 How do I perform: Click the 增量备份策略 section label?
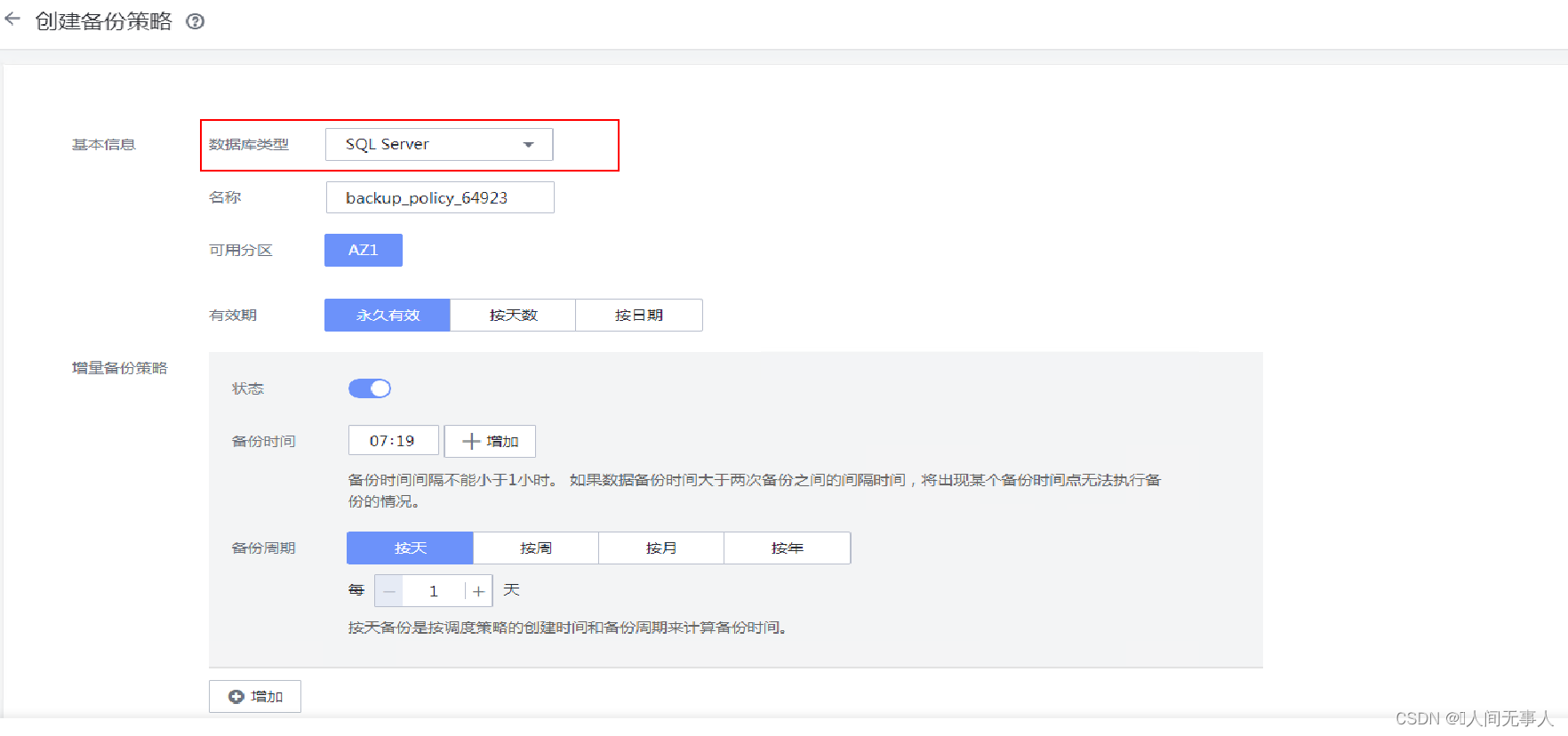point(119,368)
